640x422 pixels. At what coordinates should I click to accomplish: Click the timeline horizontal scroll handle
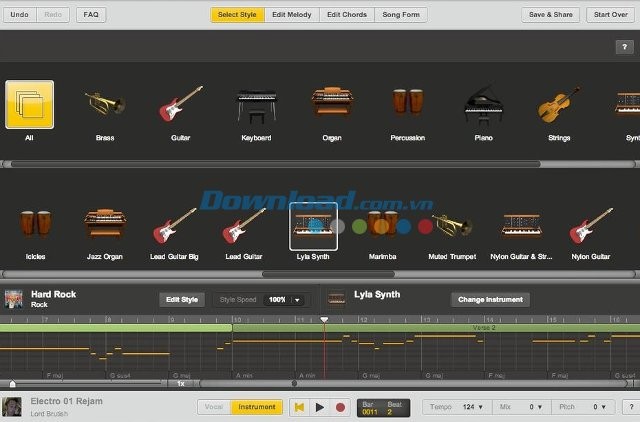pyautogui.click(x=294, y=383)
